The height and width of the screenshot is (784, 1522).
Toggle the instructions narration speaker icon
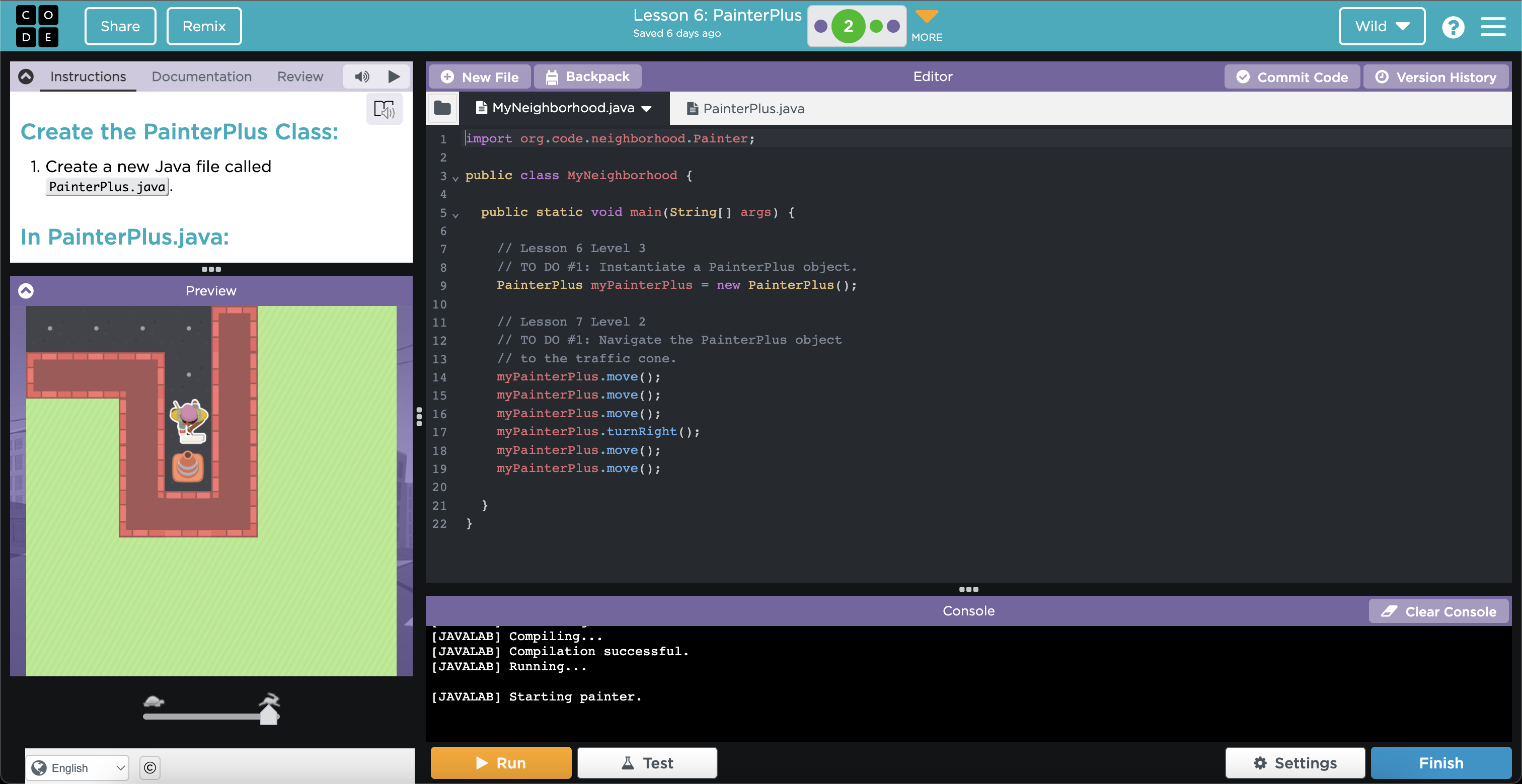pyautogui.click(x=362, y=76)
